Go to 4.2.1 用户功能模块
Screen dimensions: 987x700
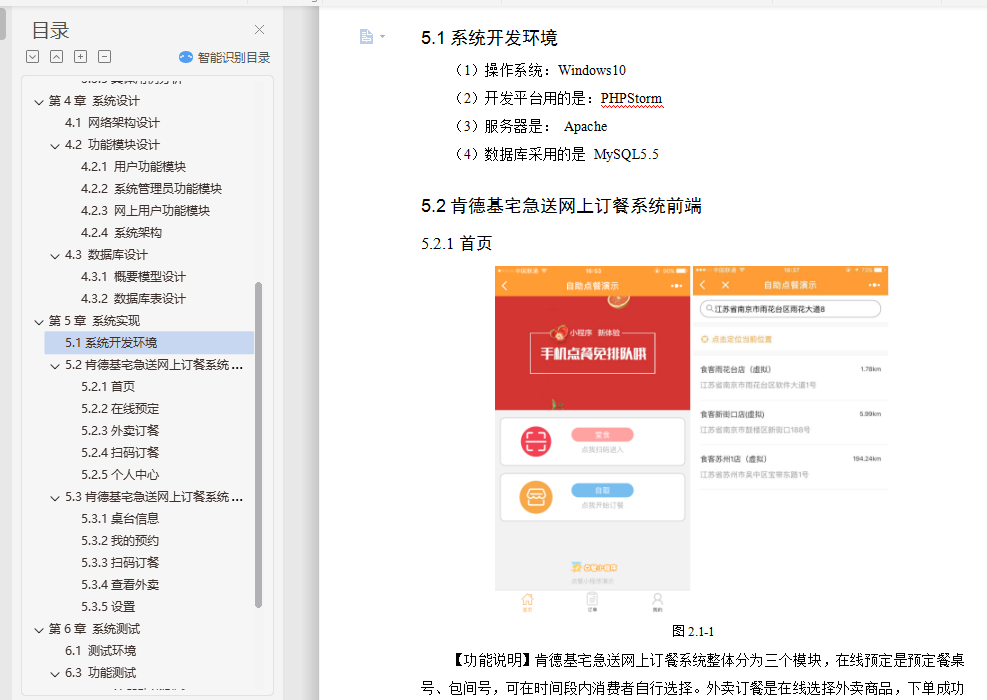click(x=133, y=167)
